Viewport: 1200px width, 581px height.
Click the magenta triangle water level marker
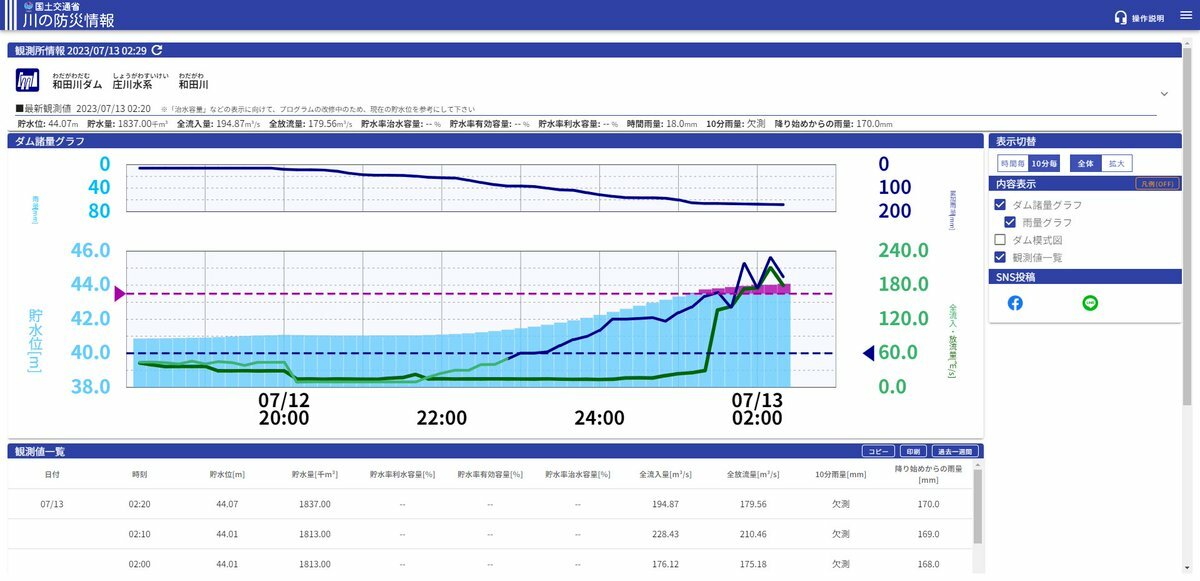[x=120, y=293]
